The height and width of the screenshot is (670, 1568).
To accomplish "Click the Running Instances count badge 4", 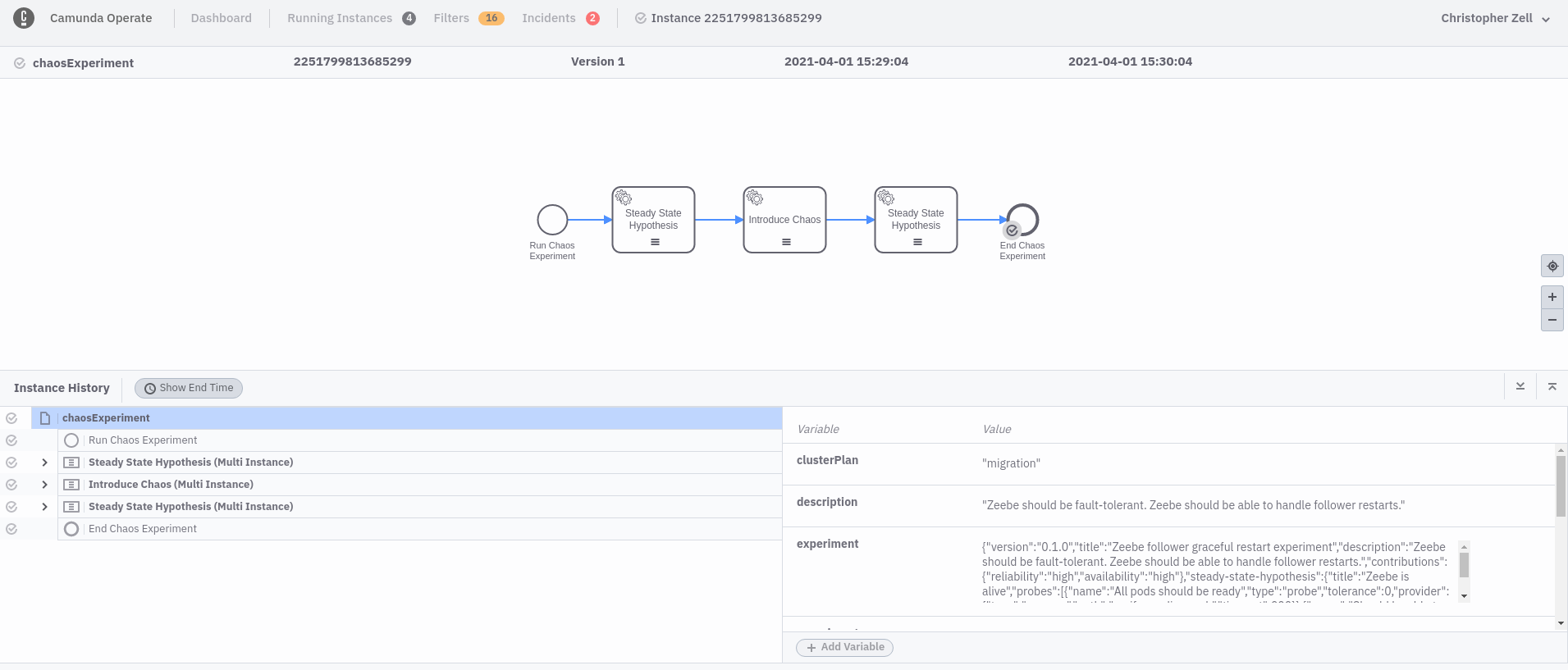I will 409,18.
